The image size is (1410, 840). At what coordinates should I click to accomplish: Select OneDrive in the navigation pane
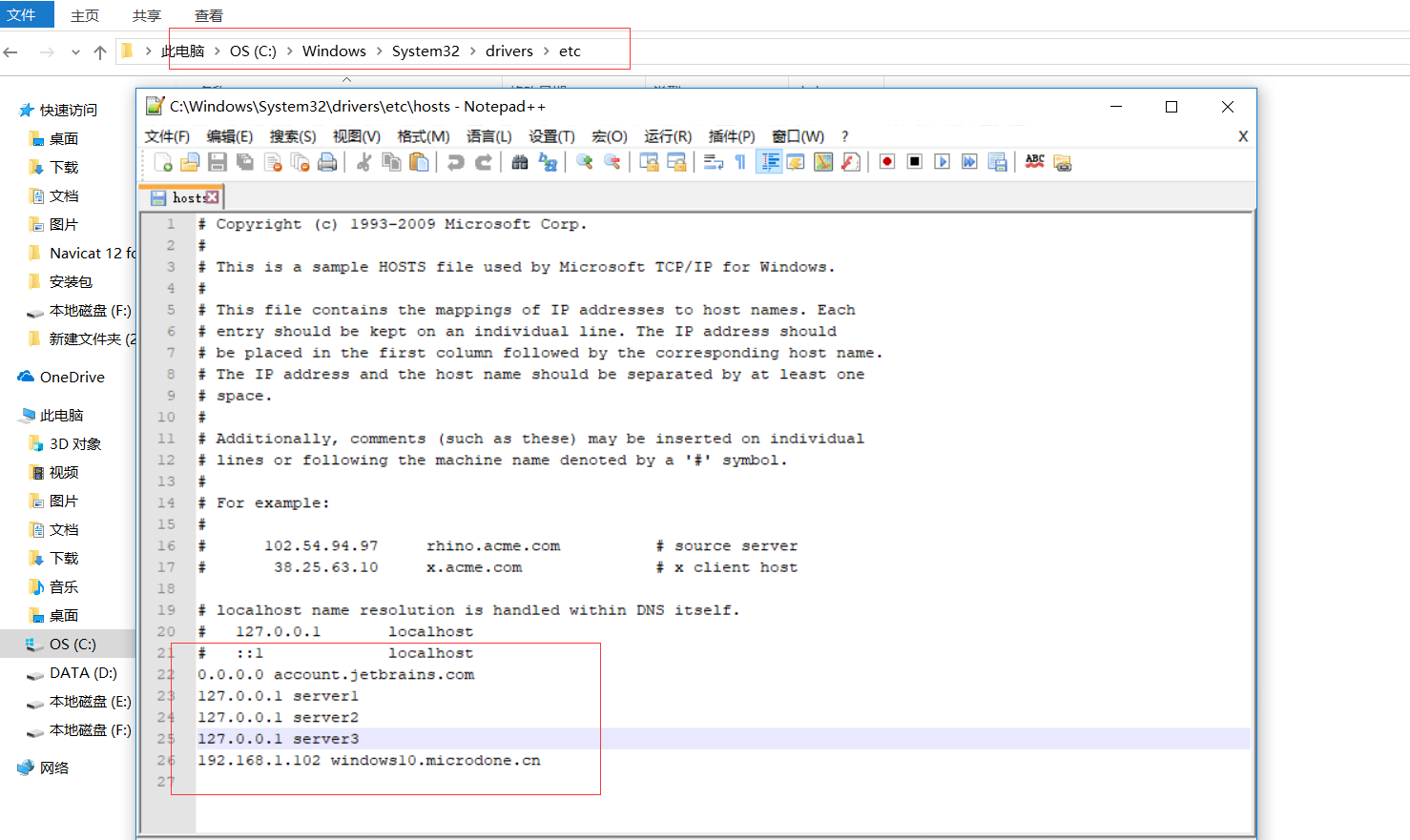(73, 377)
